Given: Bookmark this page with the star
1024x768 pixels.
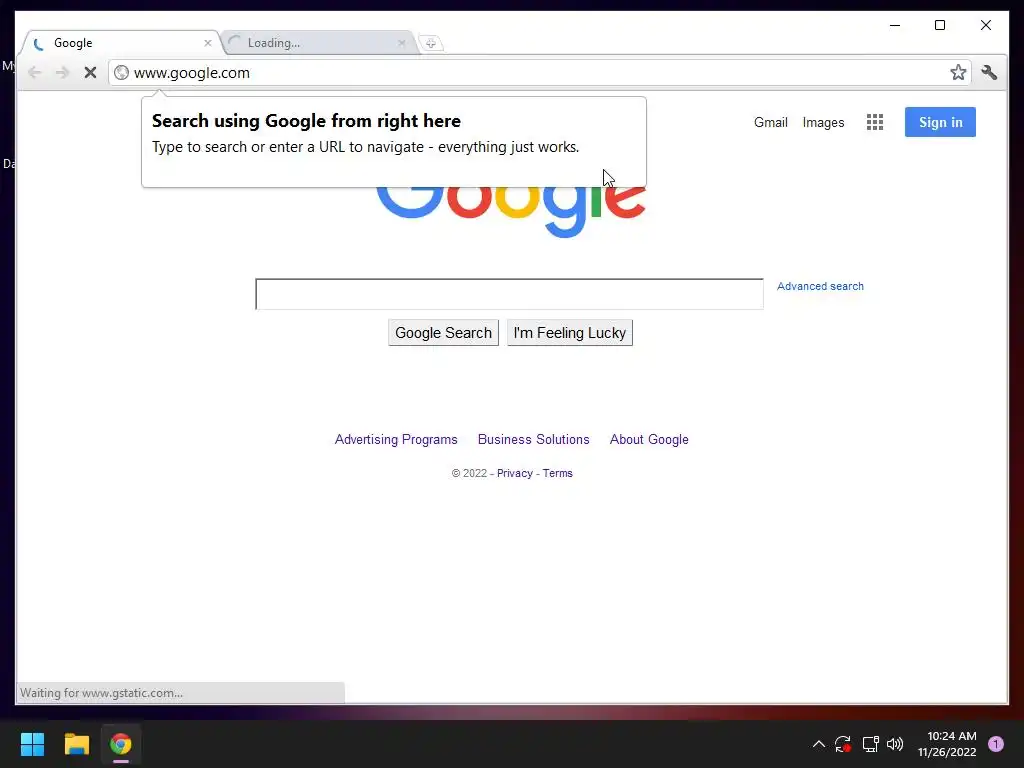Looking at the screenshot, I should 957,72.
